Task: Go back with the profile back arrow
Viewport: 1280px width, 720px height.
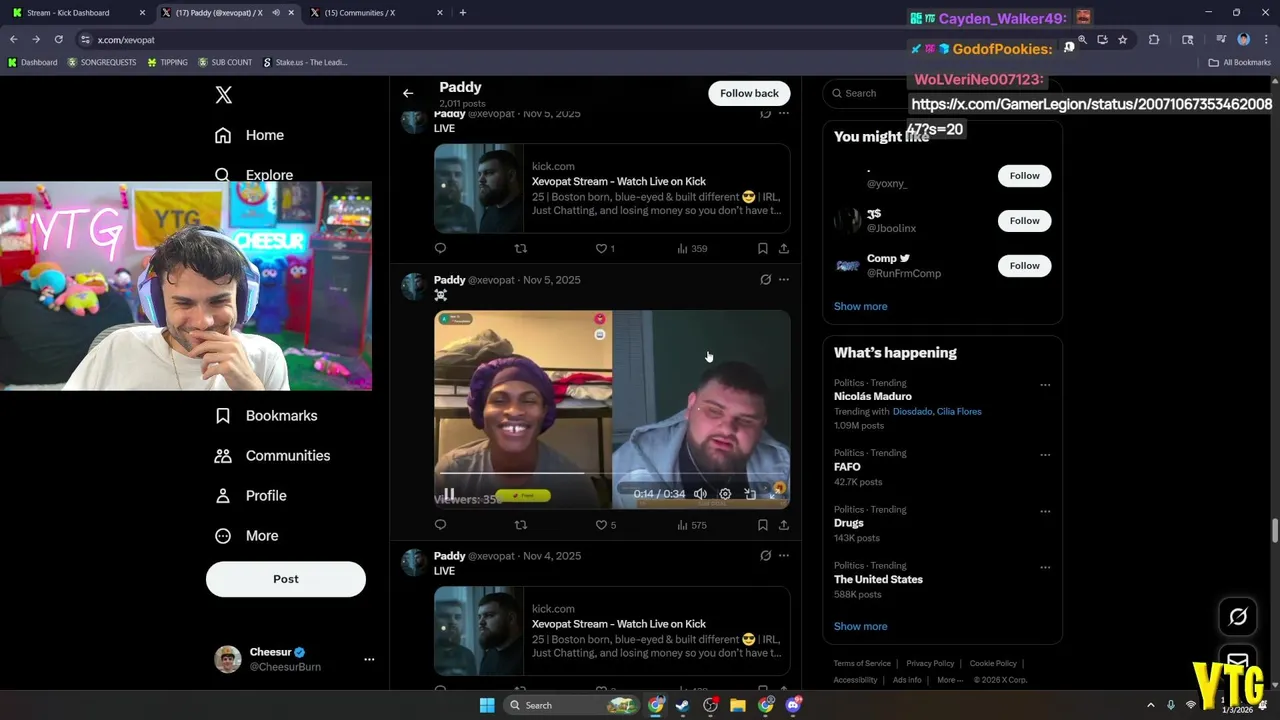Action: [408, 93]
